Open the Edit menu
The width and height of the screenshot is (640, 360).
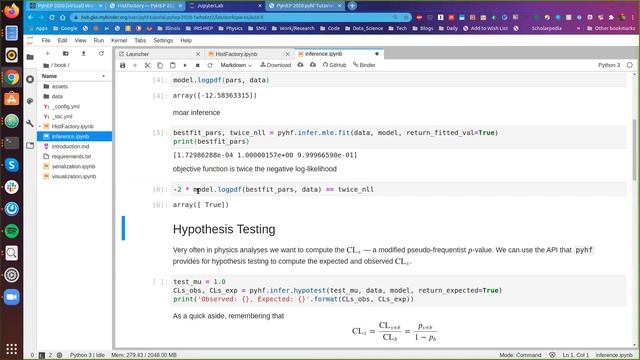62,40
